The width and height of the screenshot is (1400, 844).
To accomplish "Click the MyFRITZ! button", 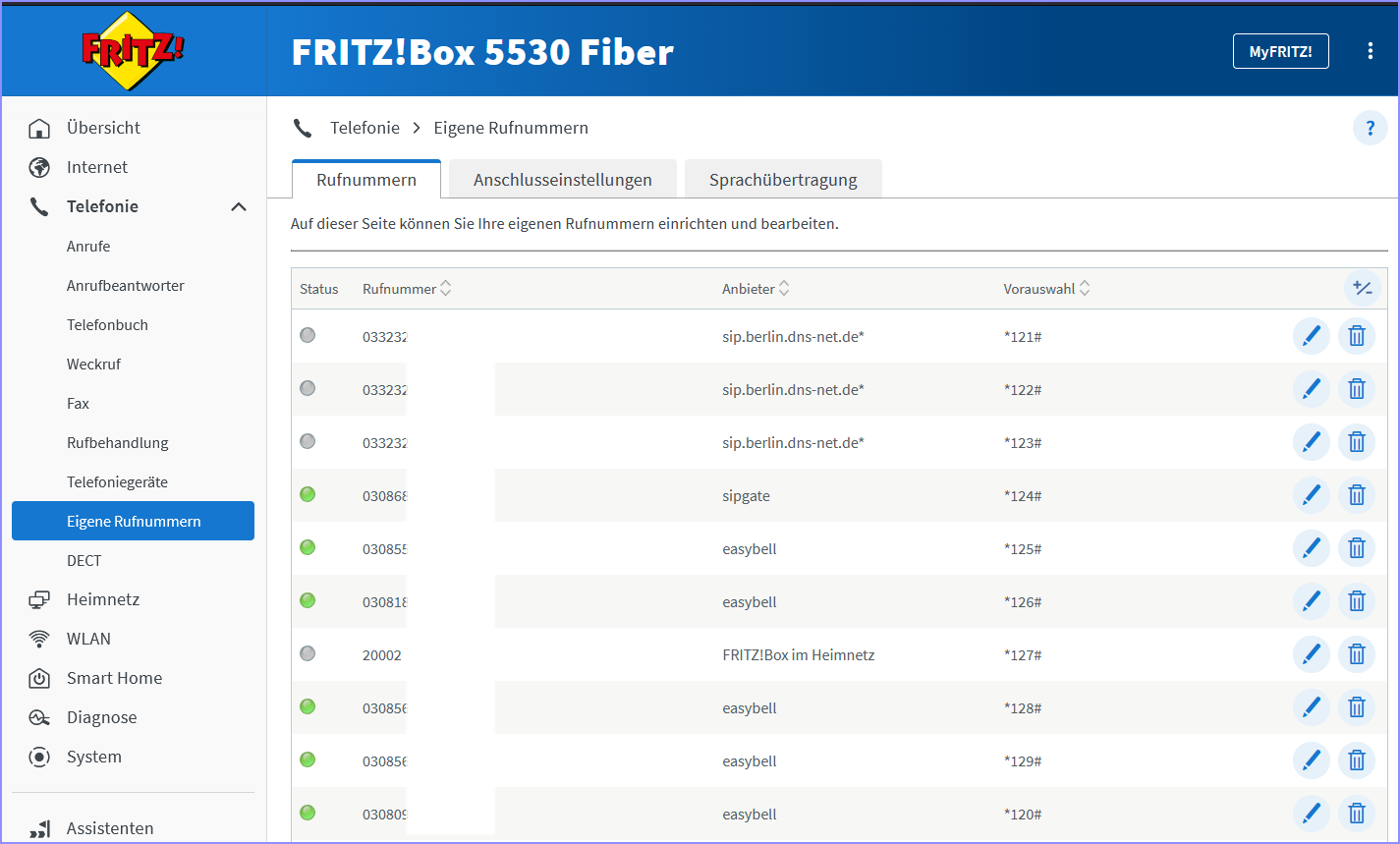I will click(1280, 51).
